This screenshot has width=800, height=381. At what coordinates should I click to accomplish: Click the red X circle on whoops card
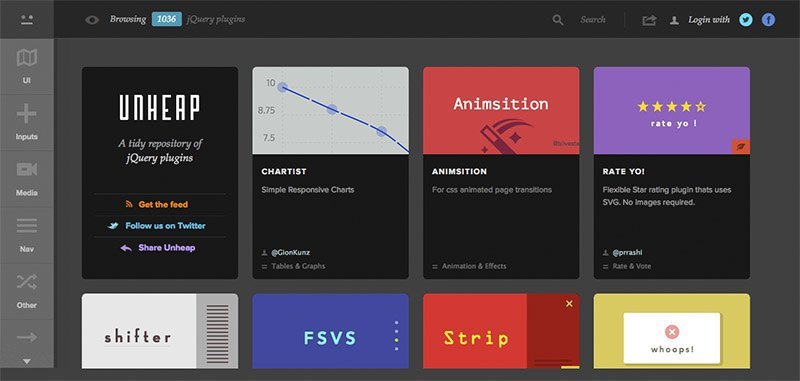pos(672,333)
